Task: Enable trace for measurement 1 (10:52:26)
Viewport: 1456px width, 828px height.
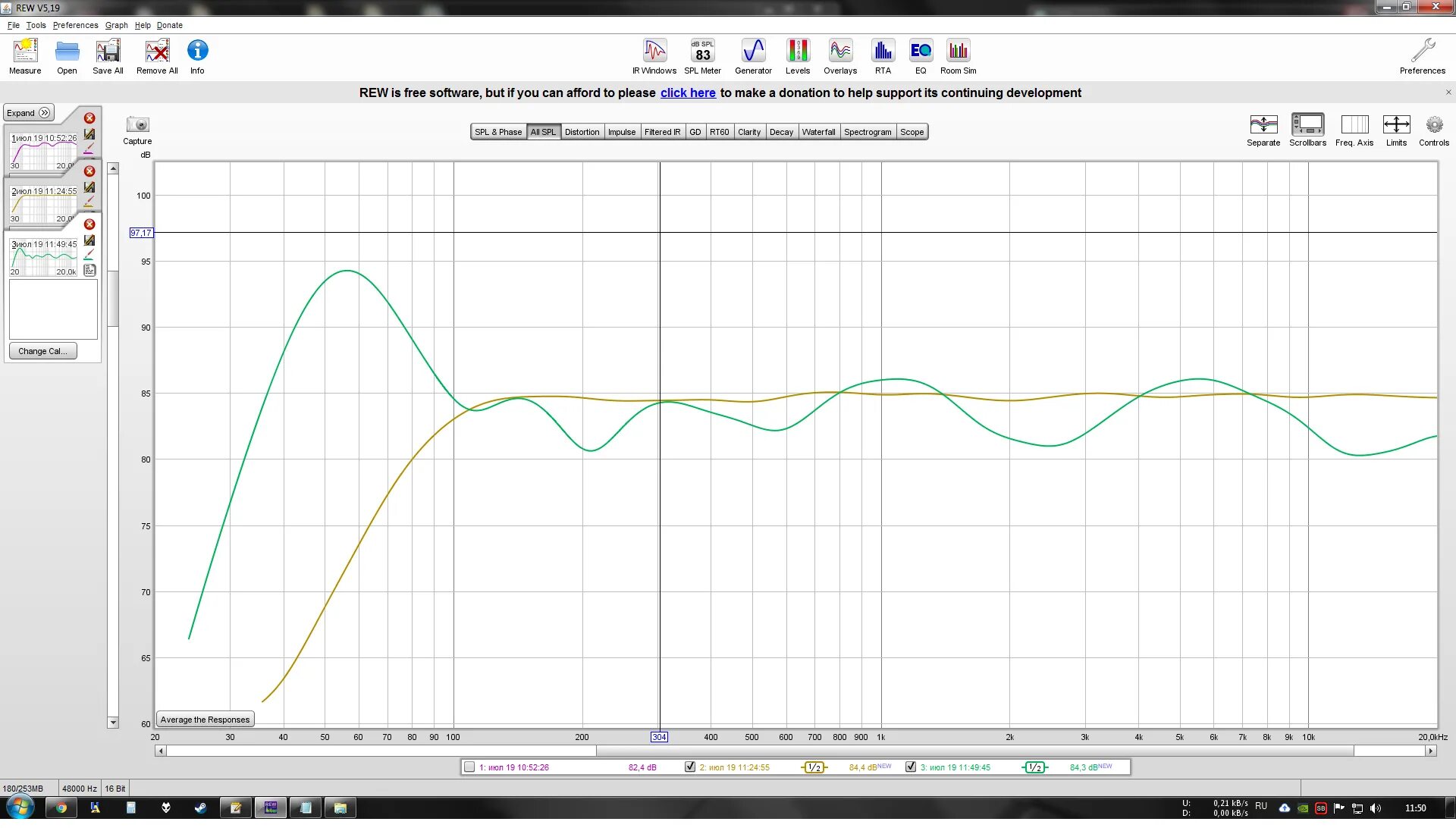Action: [x=469, y=767]
